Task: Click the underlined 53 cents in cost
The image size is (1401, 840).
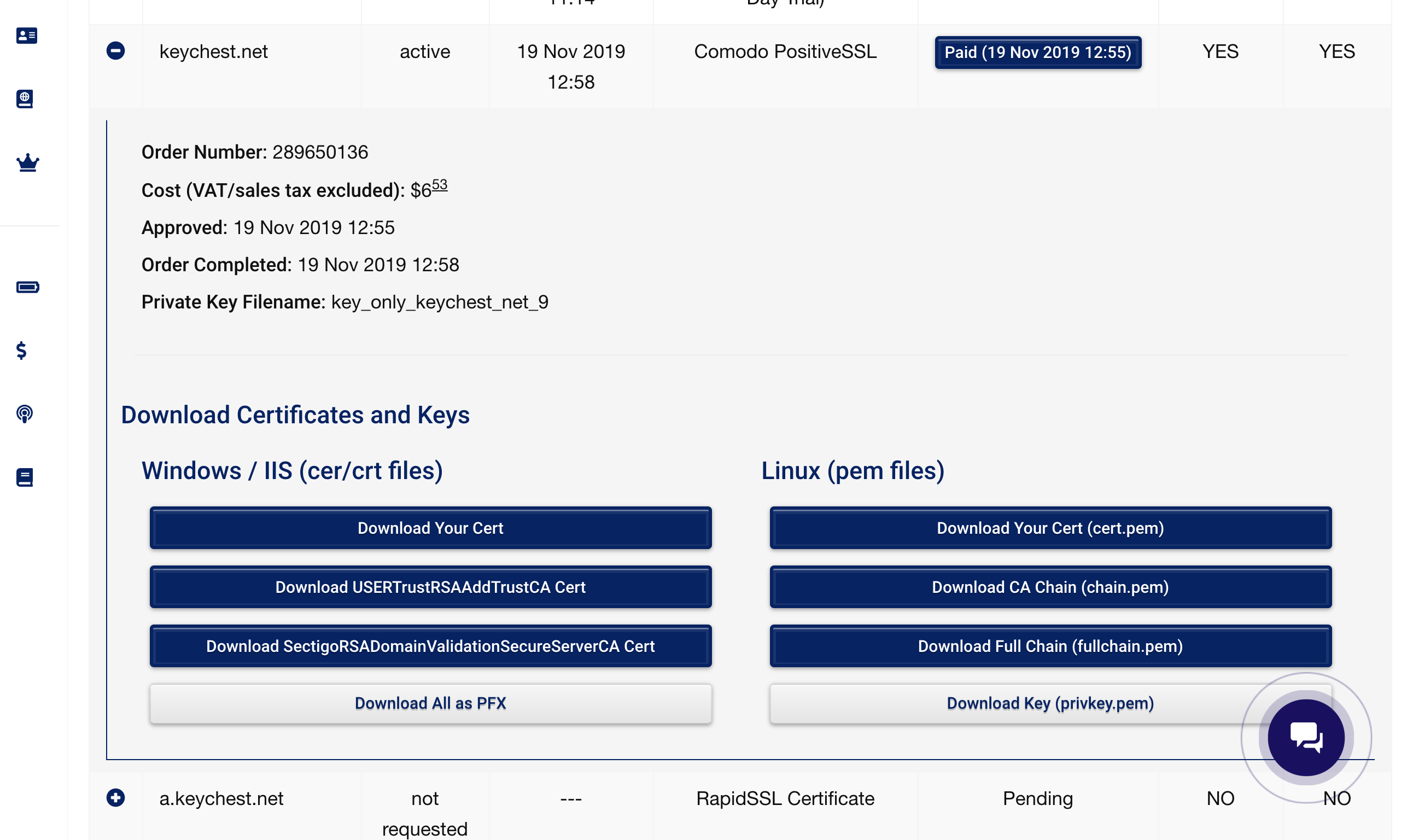Action: tap(440, 185)
